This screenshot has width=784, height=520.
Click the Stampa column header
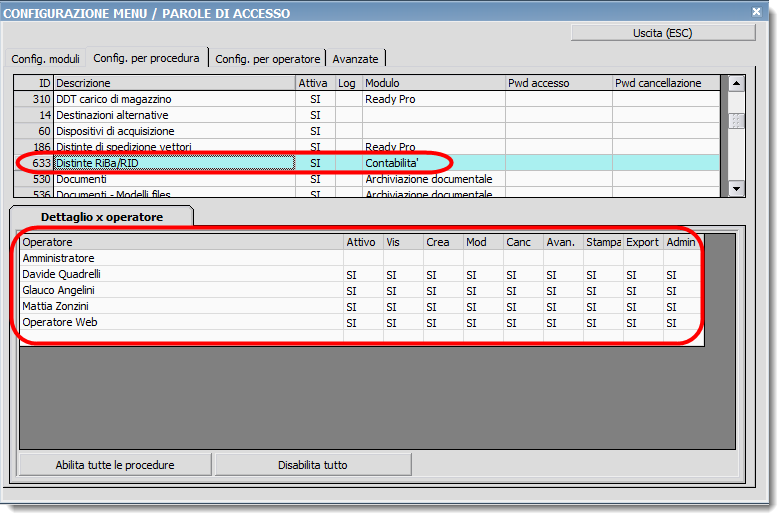click(x=603, y=242)
